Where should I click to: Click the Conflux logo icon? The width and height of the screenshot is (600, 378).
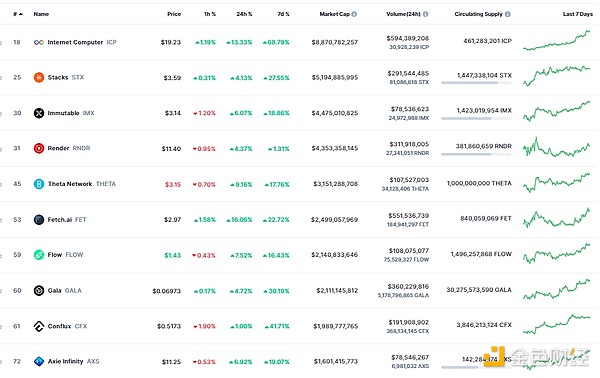click(39, 326)
